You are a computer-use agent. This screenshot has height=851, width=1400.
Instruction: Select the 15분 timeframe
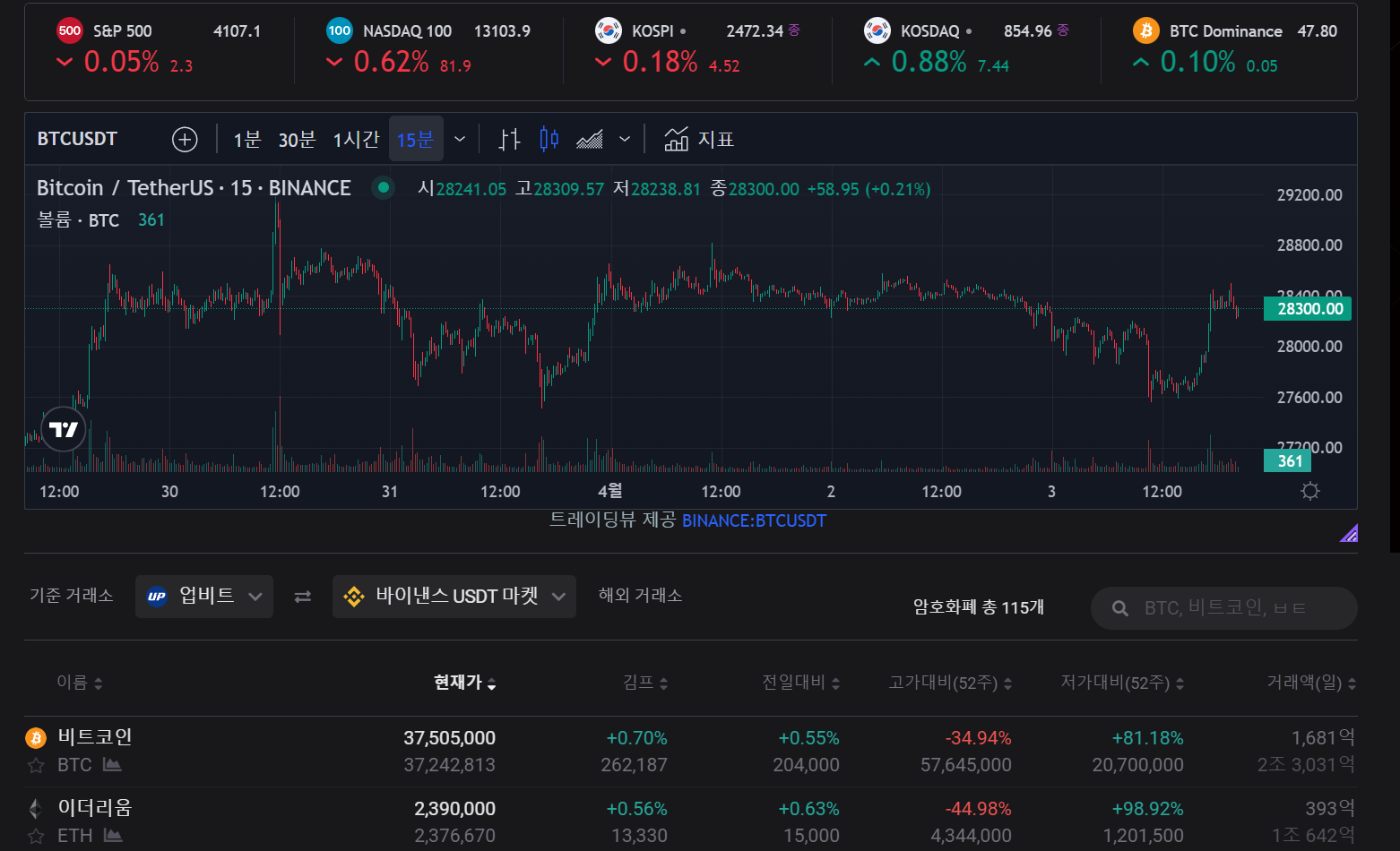416,139
